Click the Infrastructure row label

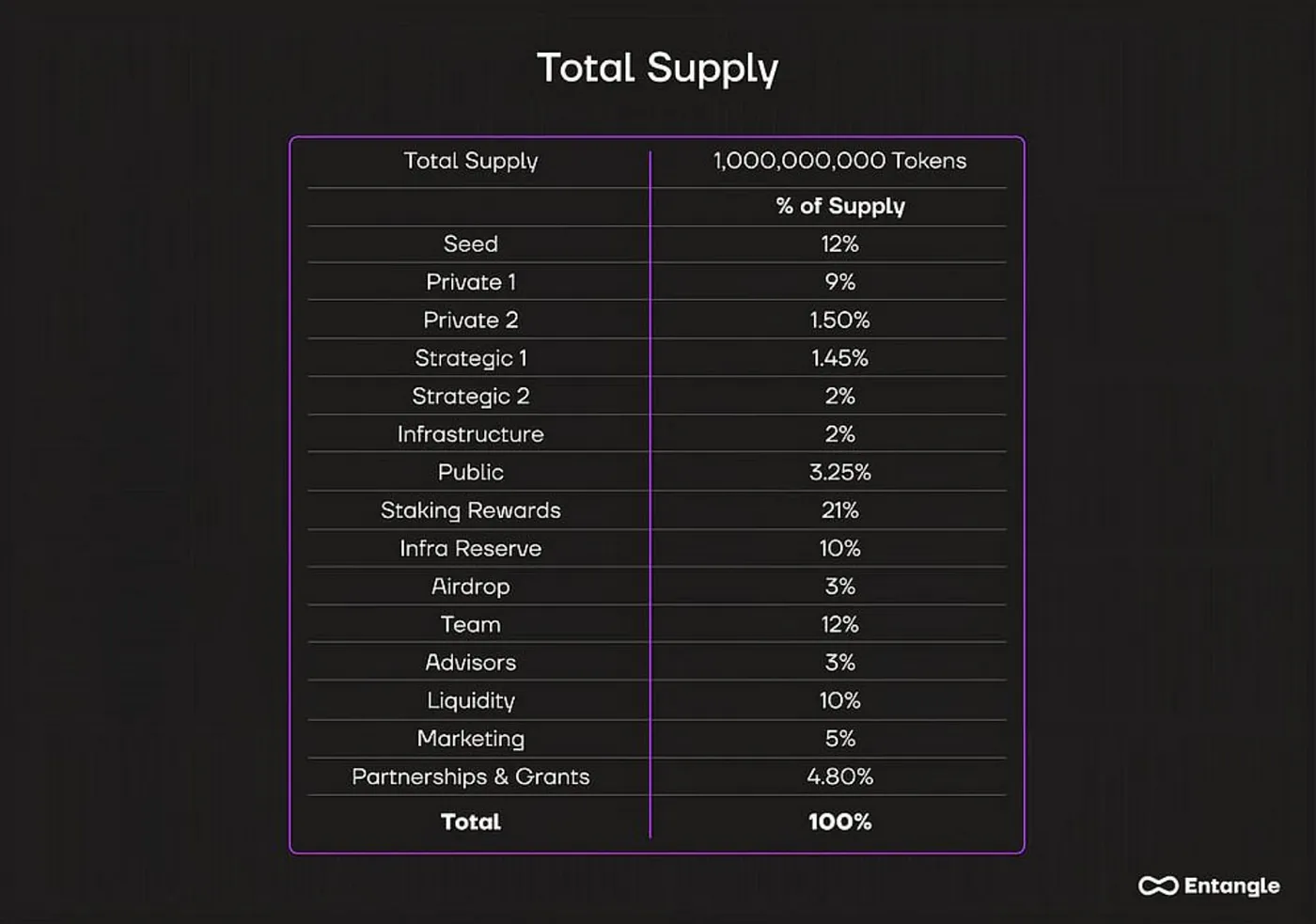click(x=471, y=434)
